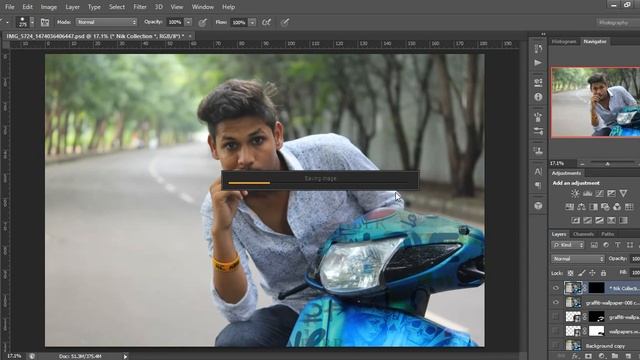The height and width of the screenshot is (360, 640).
Task: Add a Levels adjustment
Action: 587,193
